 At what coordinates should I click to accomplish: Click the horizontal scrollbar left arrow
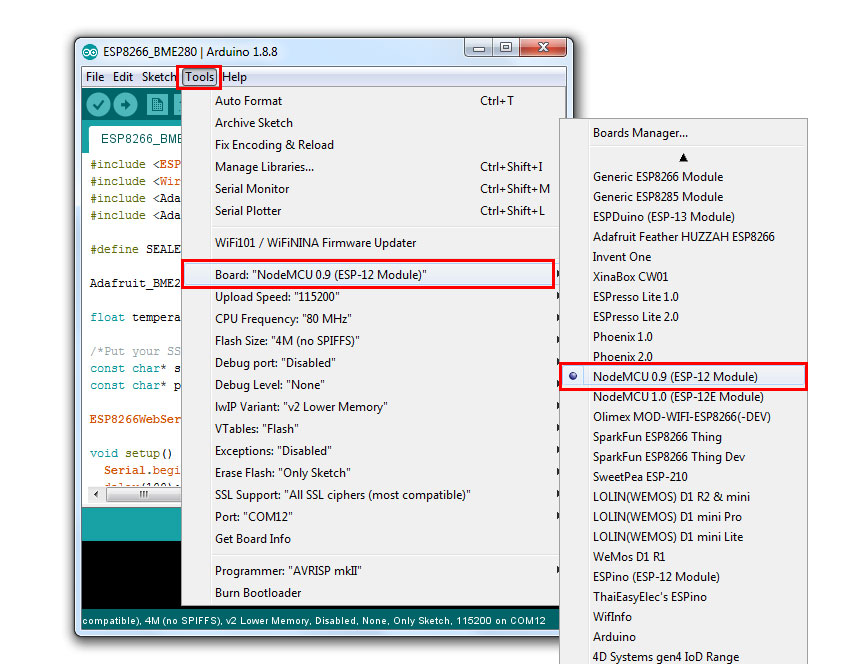[97, 495]
